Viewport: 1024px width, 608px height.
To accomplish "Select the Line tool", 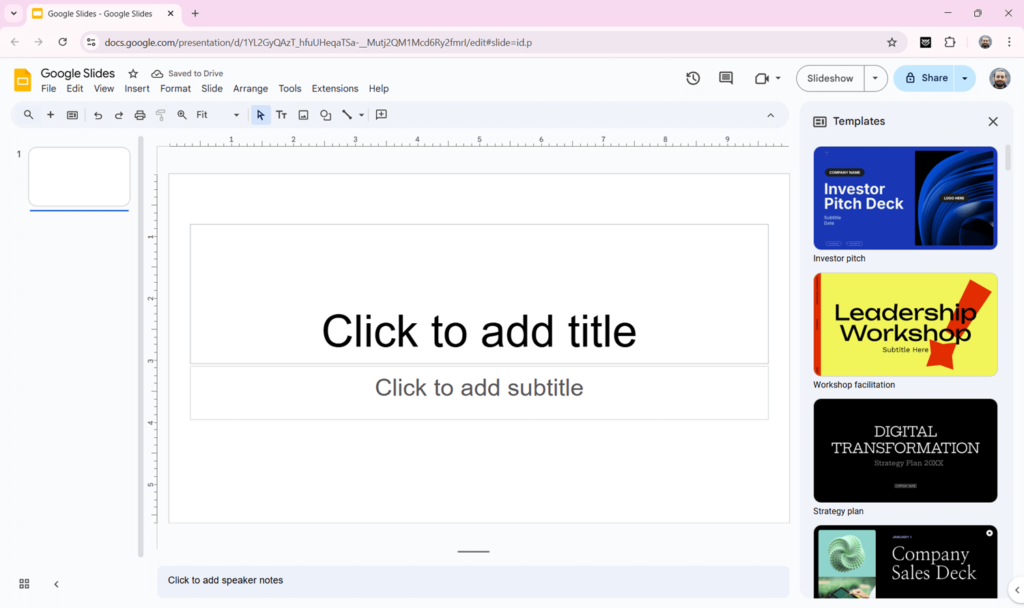I will [x=346, y=114].
